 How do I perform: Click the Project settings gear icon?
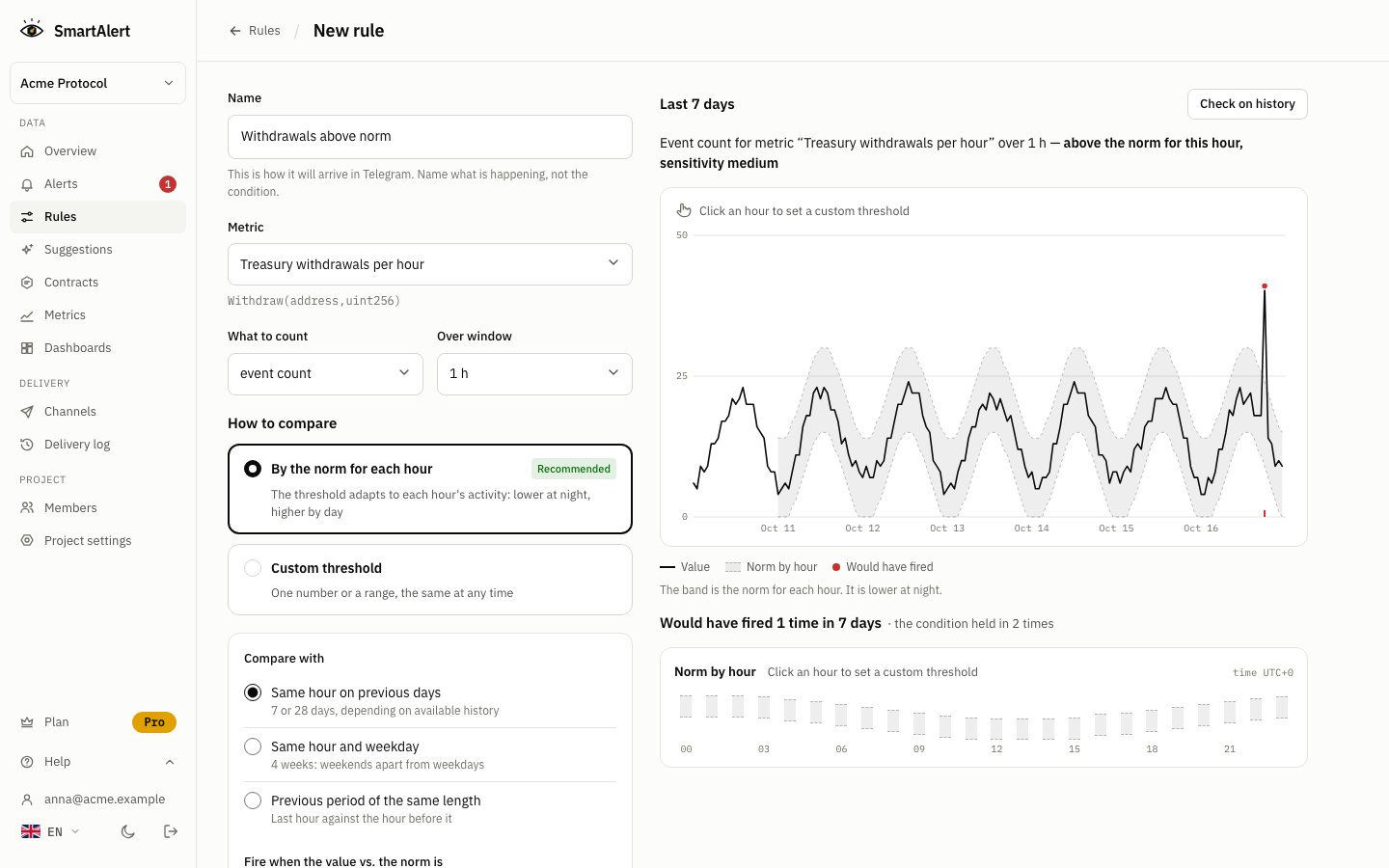27,541
